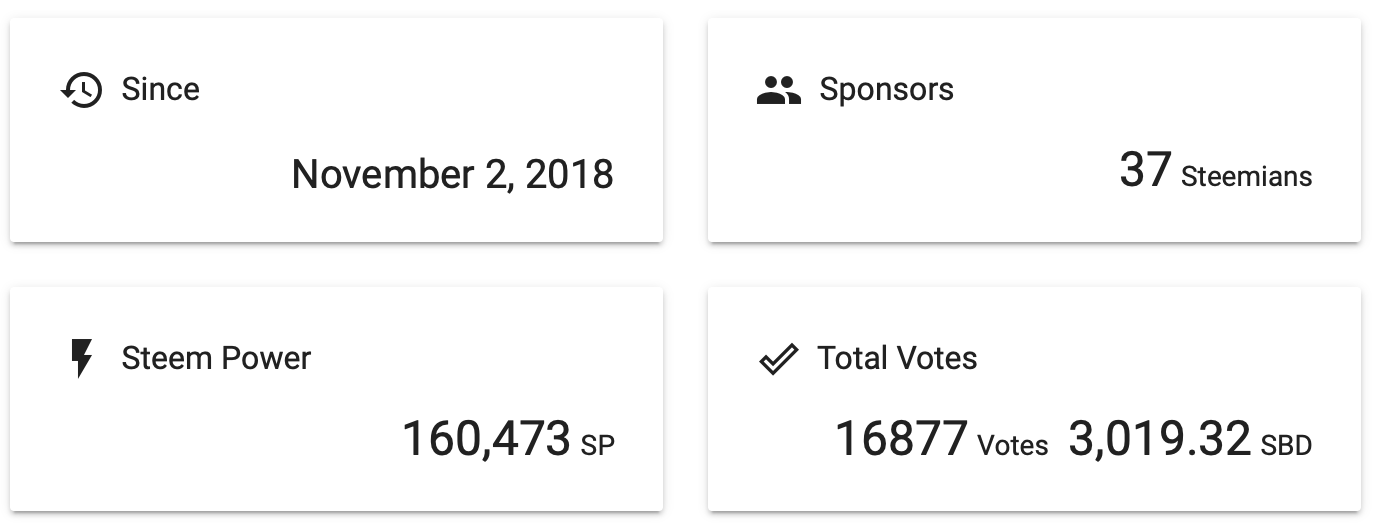Viewport: 1378px width, 532px height.
Task: Click the 3,019.32 SBD amount
Action: coord(1159,439)
